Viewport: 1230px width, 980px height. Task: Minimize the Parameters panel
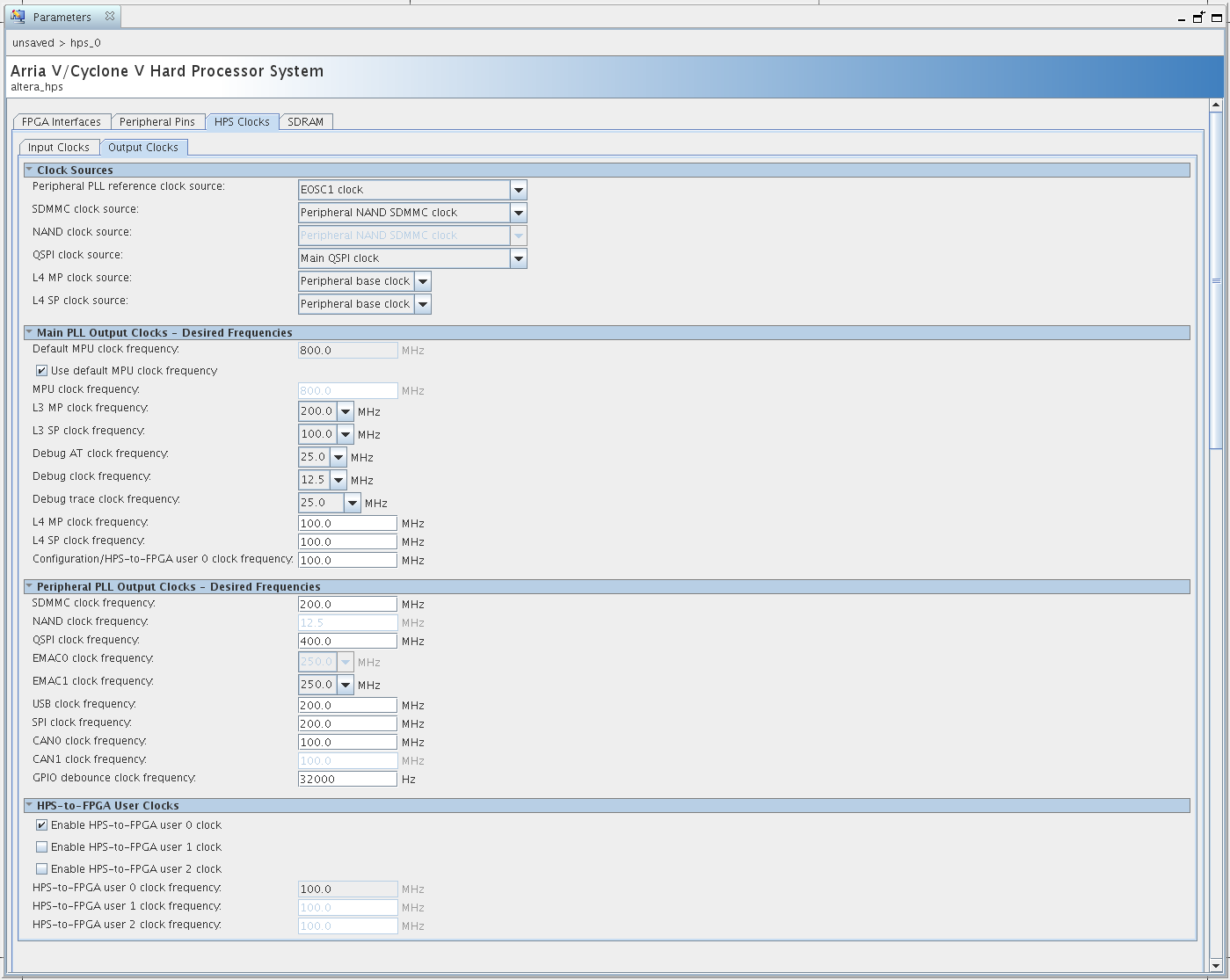click(1182, 18)
